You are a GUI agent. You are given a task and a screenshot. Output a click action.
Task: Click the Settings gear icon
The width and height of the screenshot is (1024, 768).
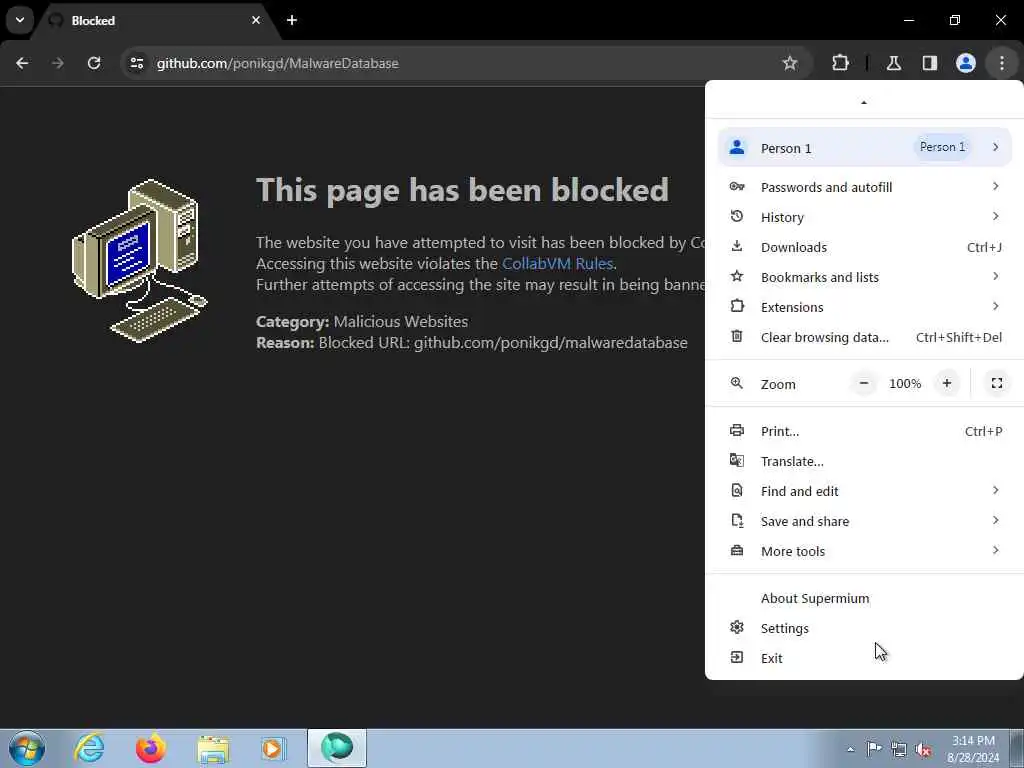737,628
